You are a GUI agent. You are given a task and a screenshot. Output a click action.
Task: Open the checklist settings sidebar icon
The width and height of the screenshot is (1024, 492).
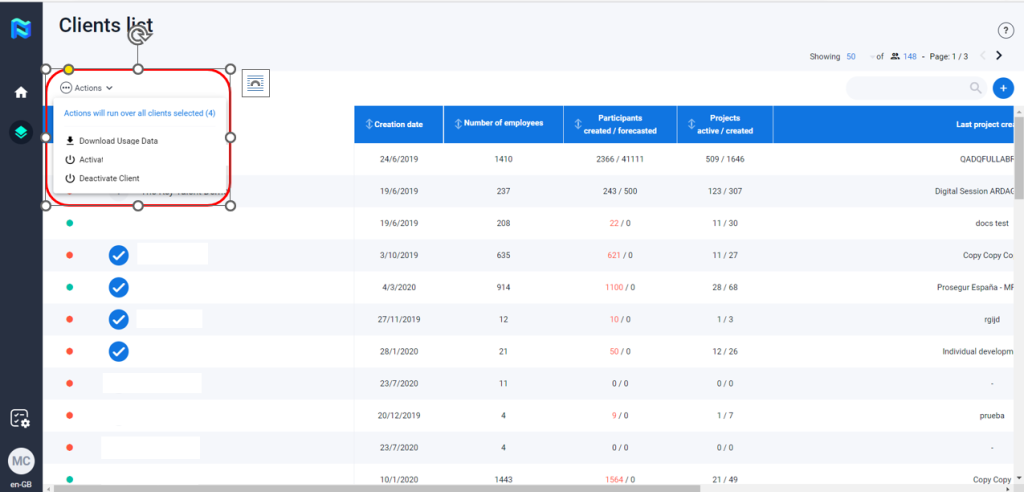21,418
